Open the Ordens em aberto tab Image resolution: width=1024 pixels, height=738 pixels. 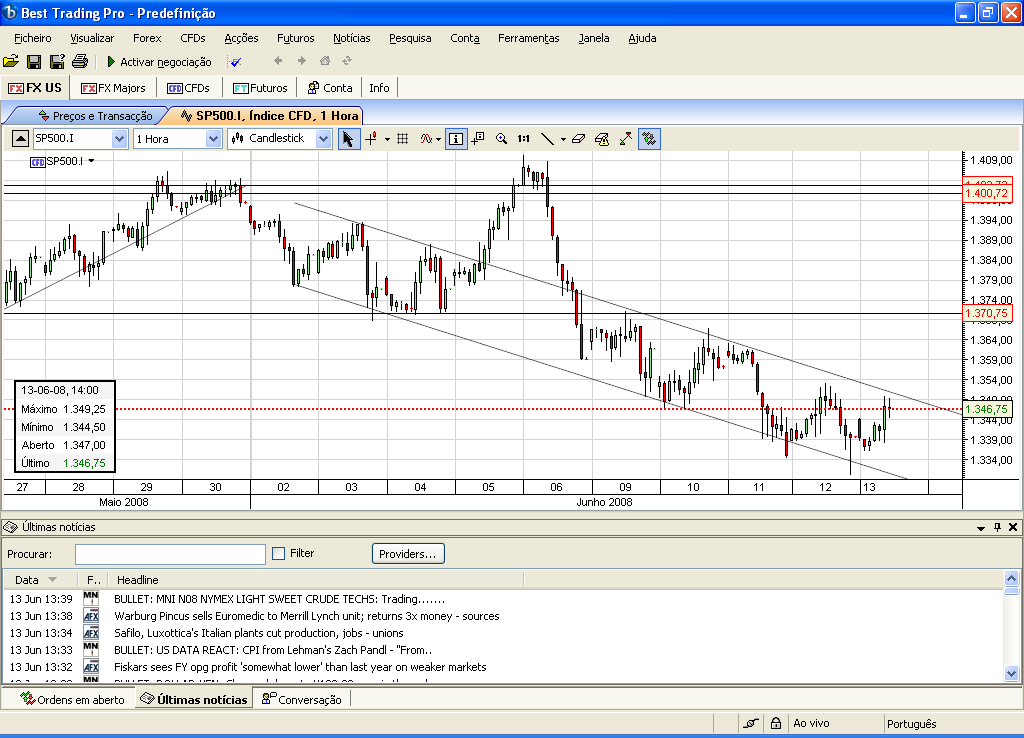pyautogui.click(x=72, y=699)
